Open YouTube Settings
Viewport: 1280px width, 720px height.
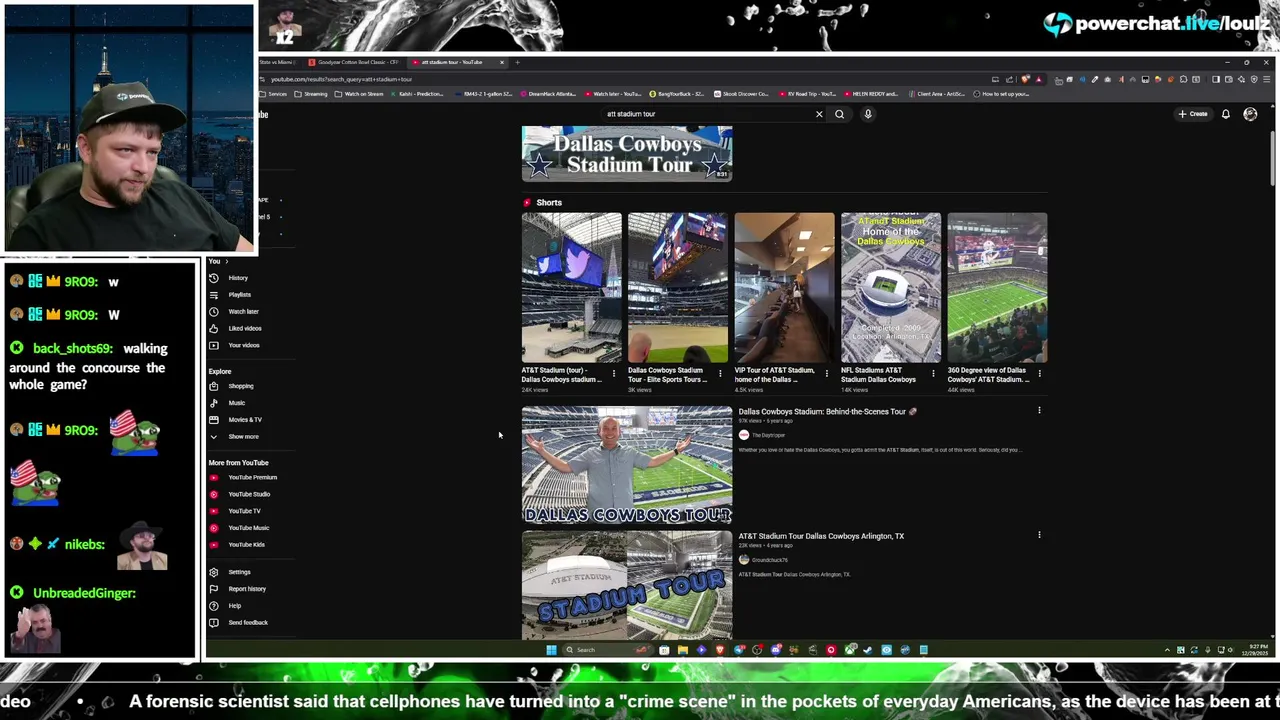click(x=230, y=572)
